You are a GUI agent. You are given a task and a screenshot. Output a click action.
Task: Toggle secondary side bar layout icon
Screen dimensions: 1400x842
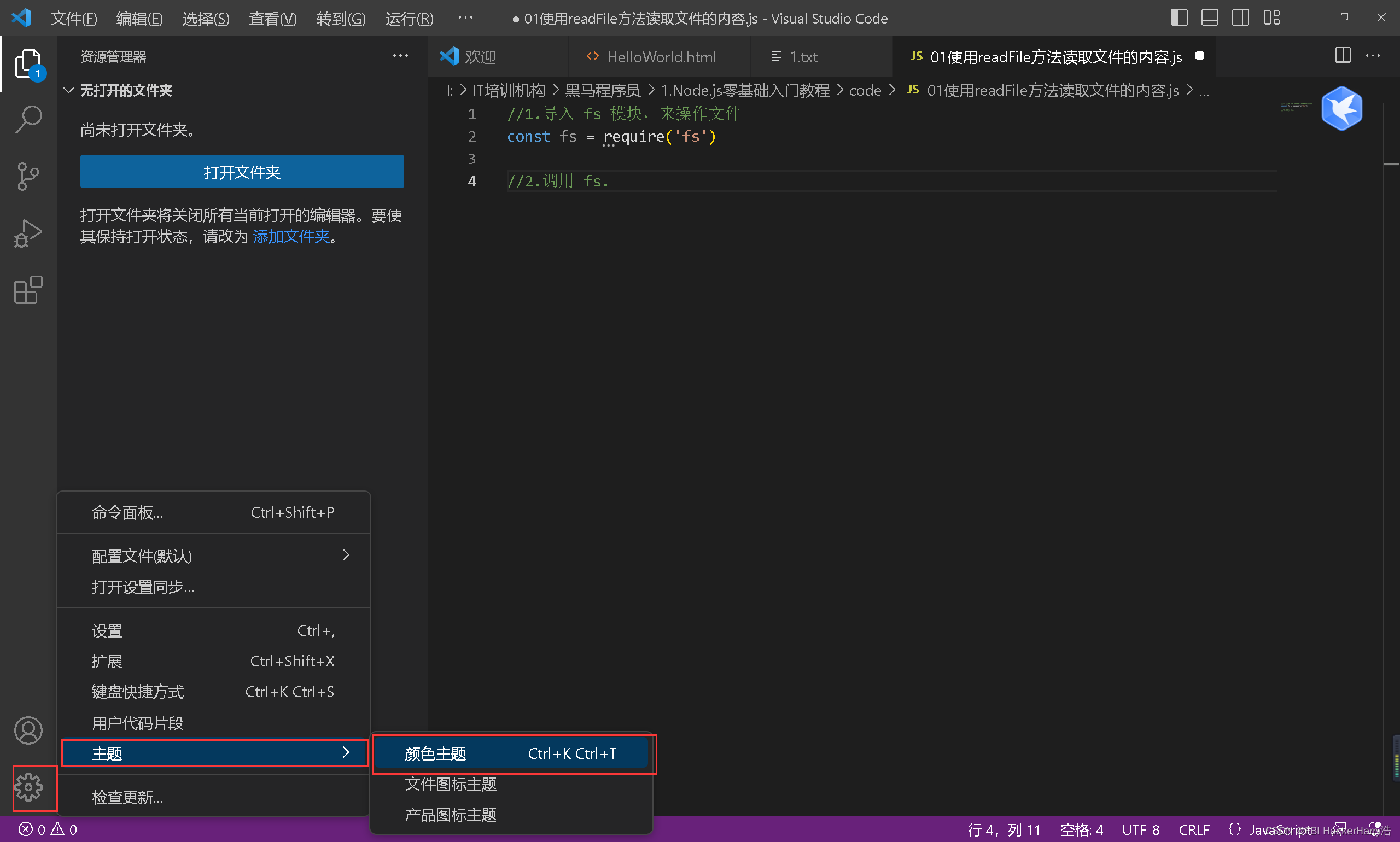tap(1240, 17)
